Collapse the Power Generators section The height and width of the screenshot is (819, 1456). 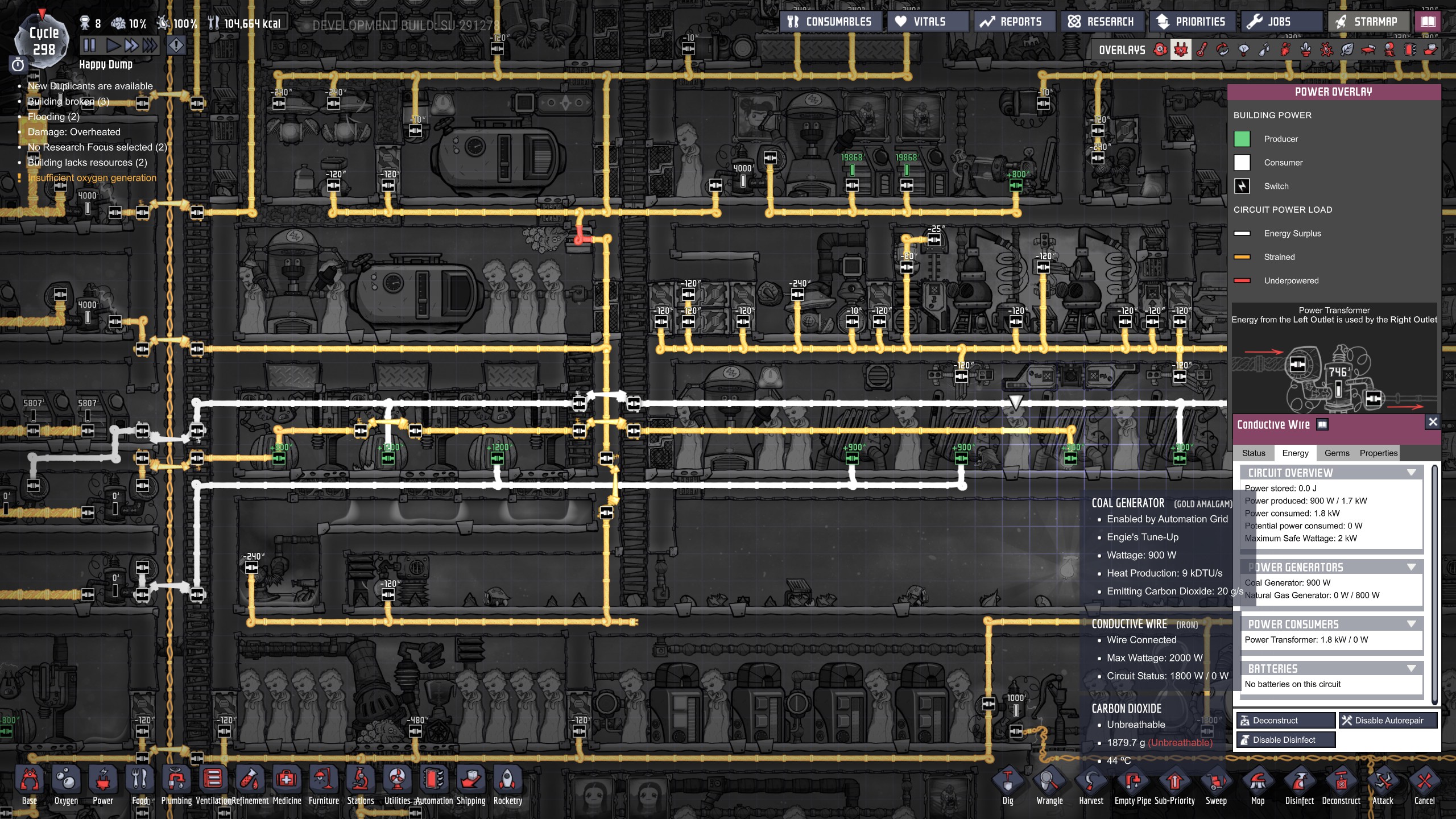1411,567
